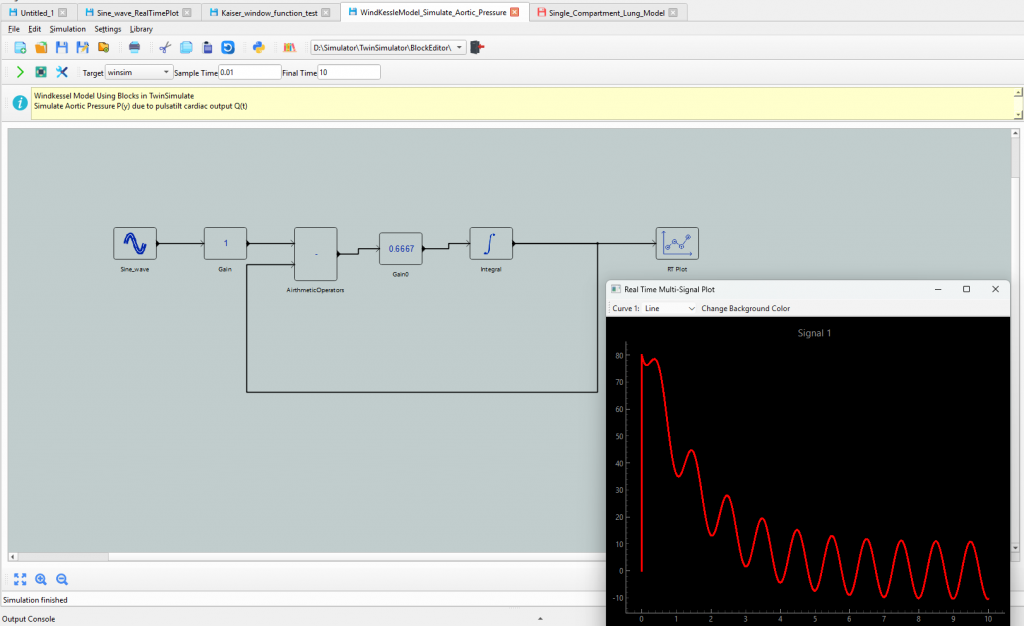Viewport: 1024px width, 626px height.
Task: Open the Settings menu
Action: click(108, 29)
